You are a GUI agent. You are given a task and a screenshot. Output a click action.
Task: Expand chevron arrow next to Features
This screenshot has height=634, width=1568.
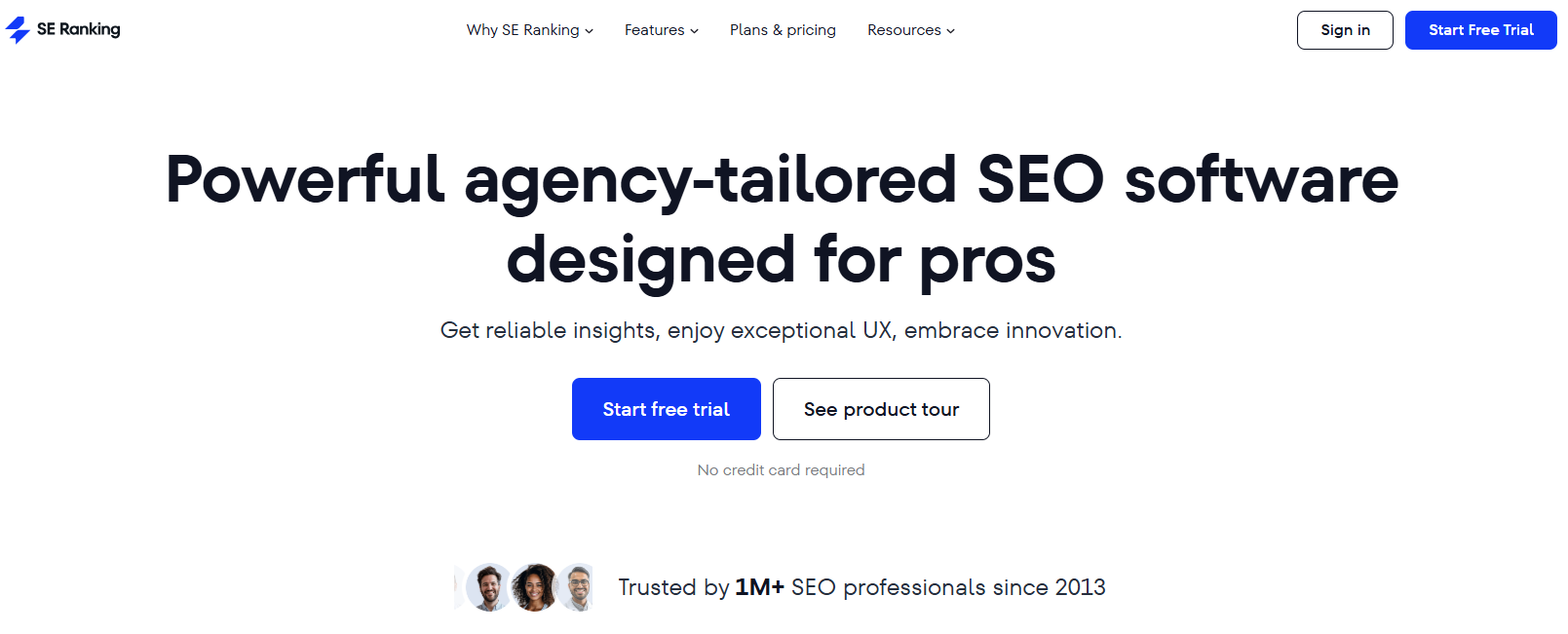[695, 31]
